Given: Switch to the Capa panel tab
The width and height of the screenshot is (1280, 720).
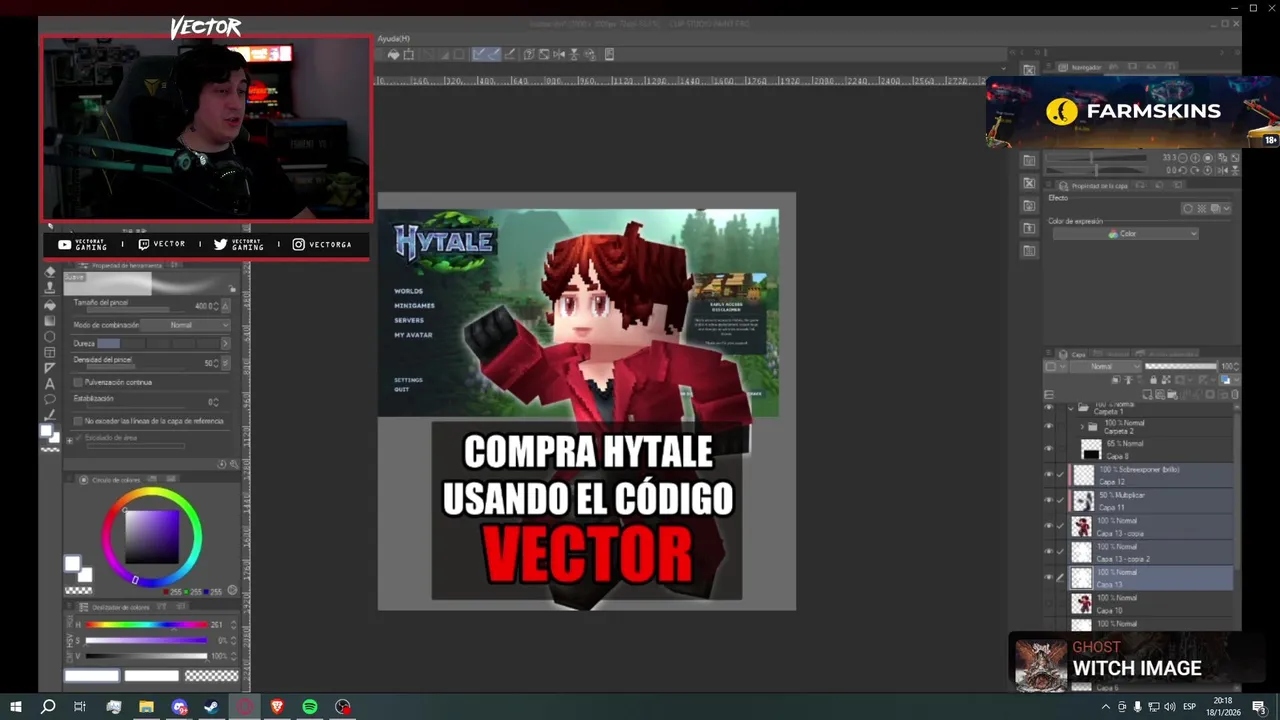Looking at the screenshot, I should point(1073,355).
